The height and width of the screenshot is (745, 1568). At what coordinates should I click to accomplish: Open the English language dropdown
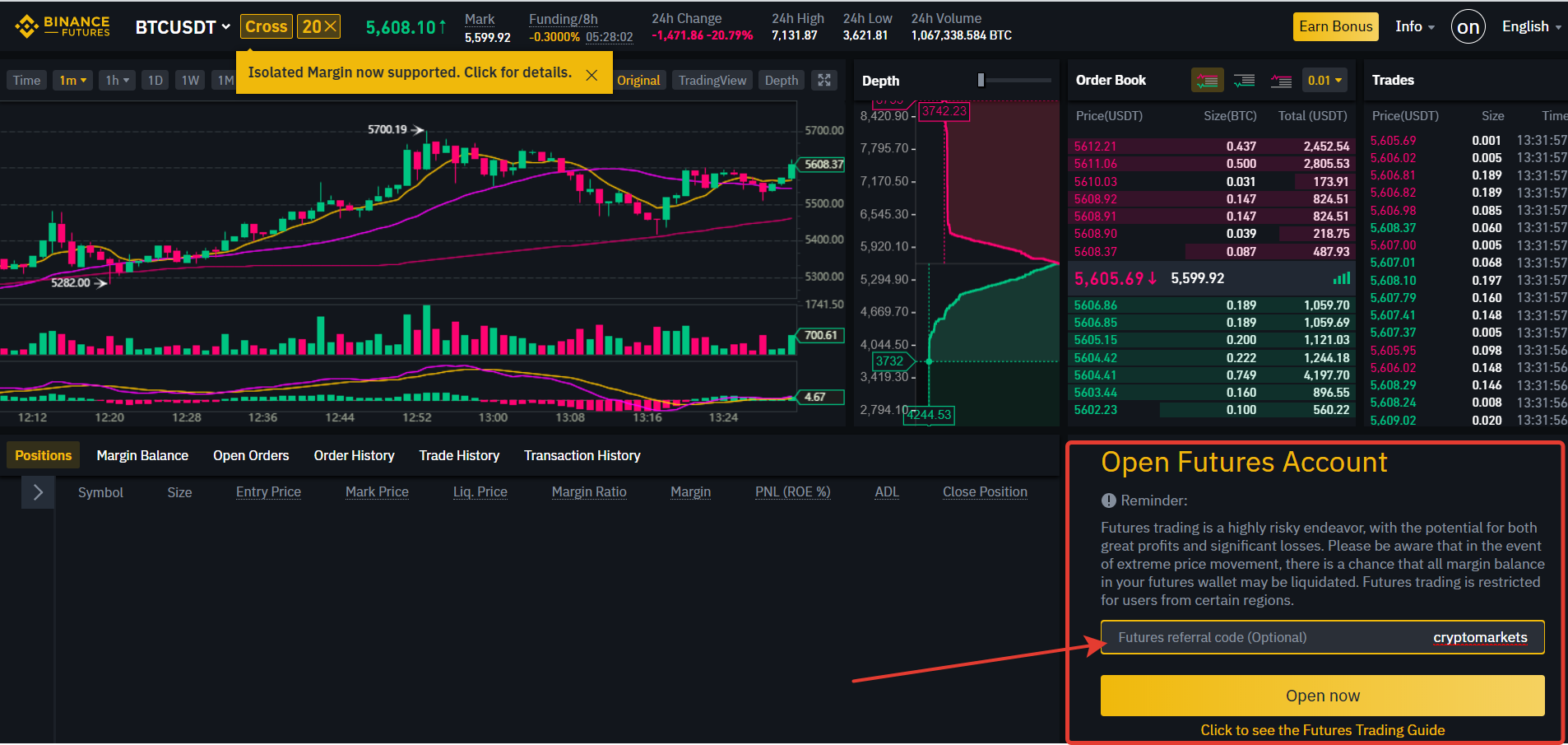click(x=1532, y=26)
